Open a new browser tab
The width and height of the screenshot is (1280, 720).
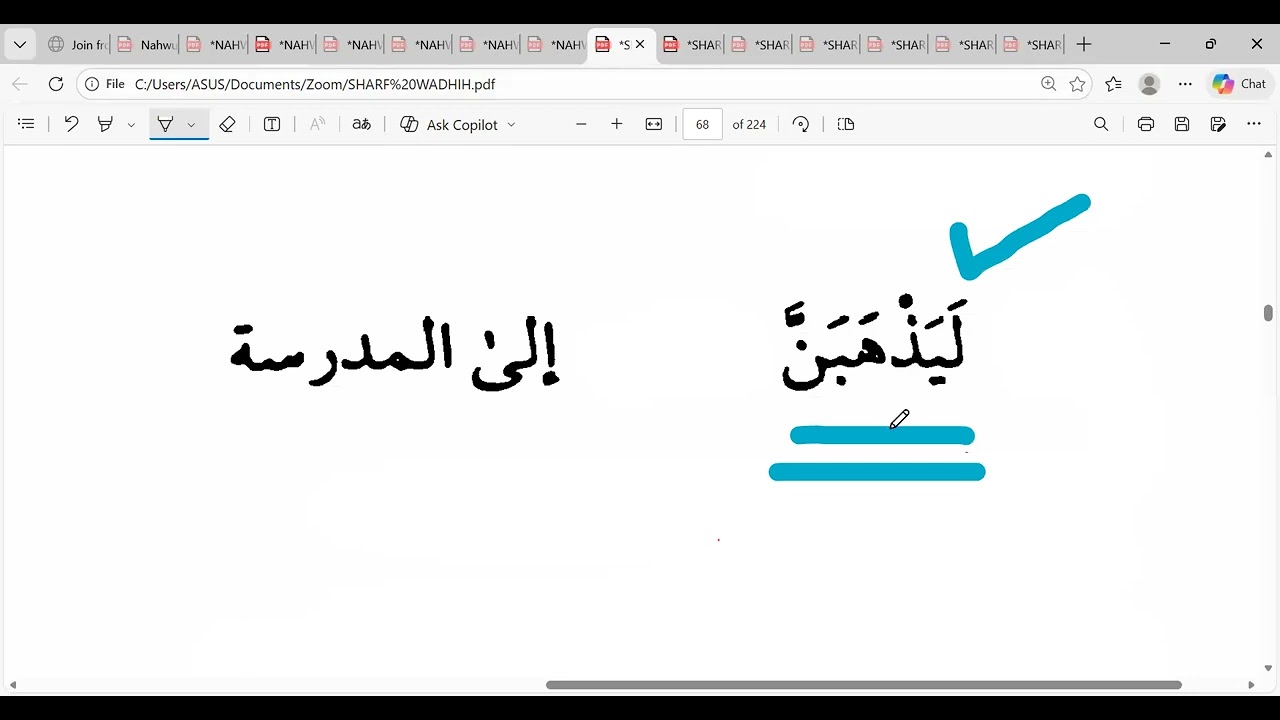coord(1084,44)
